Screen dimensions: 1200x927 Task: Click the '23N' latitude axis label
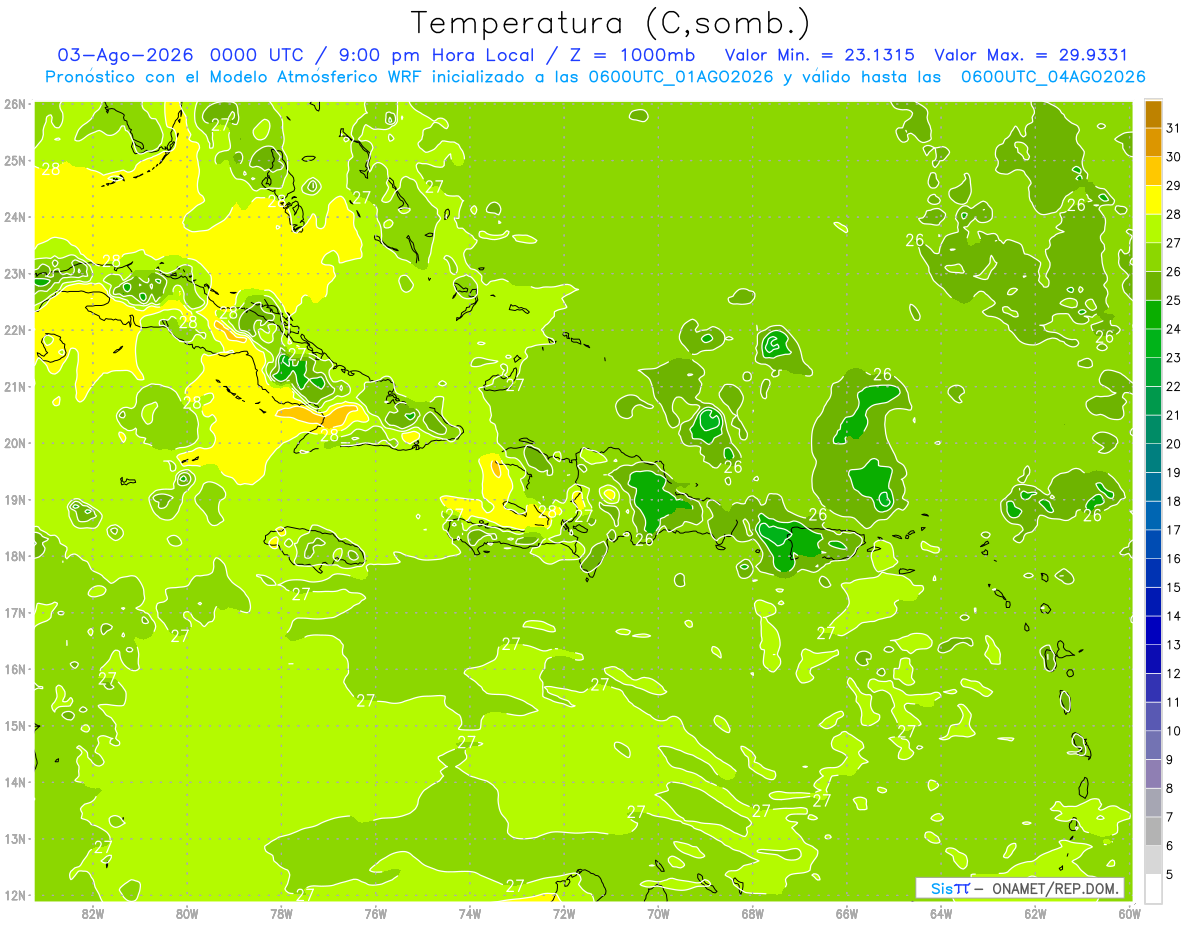click(15, 273)
